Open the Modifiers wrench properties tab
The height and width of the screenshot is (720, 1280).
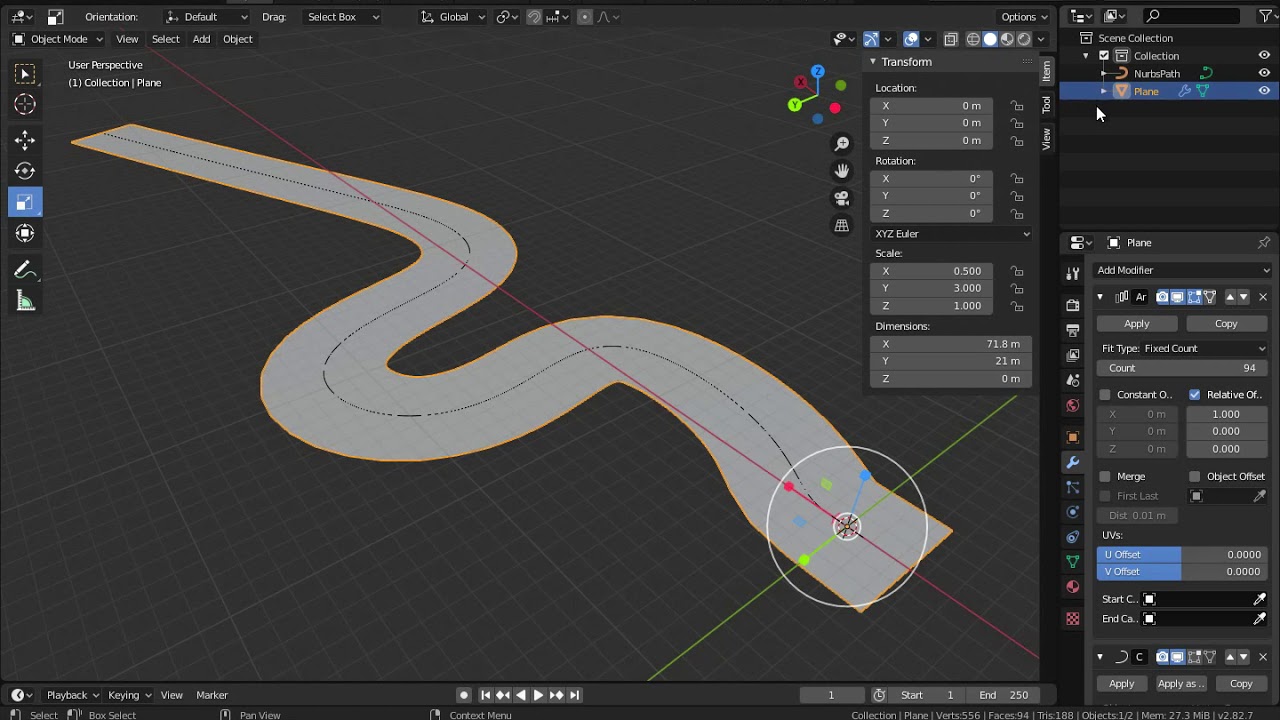point(1073,462)
